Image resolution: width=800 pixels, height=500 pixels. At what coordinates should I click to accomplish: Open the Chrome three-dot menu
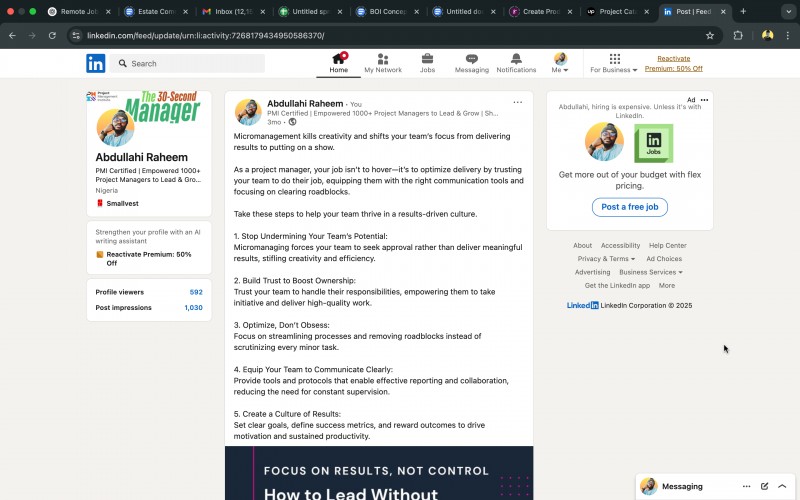click(788, 35)
